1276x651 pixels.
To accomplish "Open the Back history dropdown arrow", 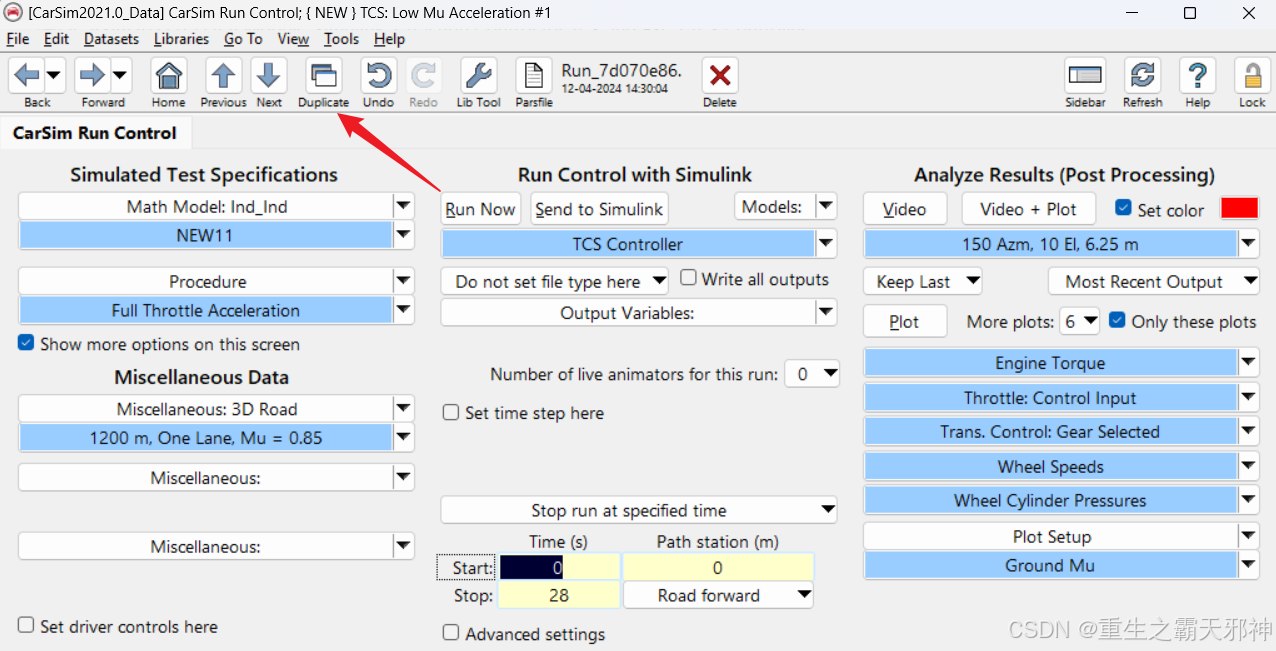I will pyautogui.click(x=54, y=75).
